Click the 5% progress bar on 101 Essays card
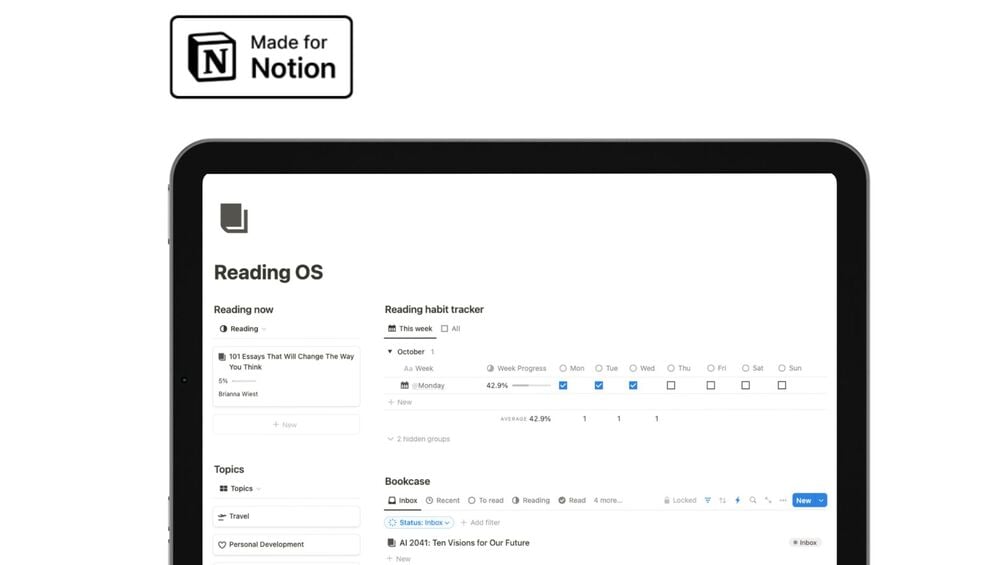1005x565 pixels. coord(244,381)
